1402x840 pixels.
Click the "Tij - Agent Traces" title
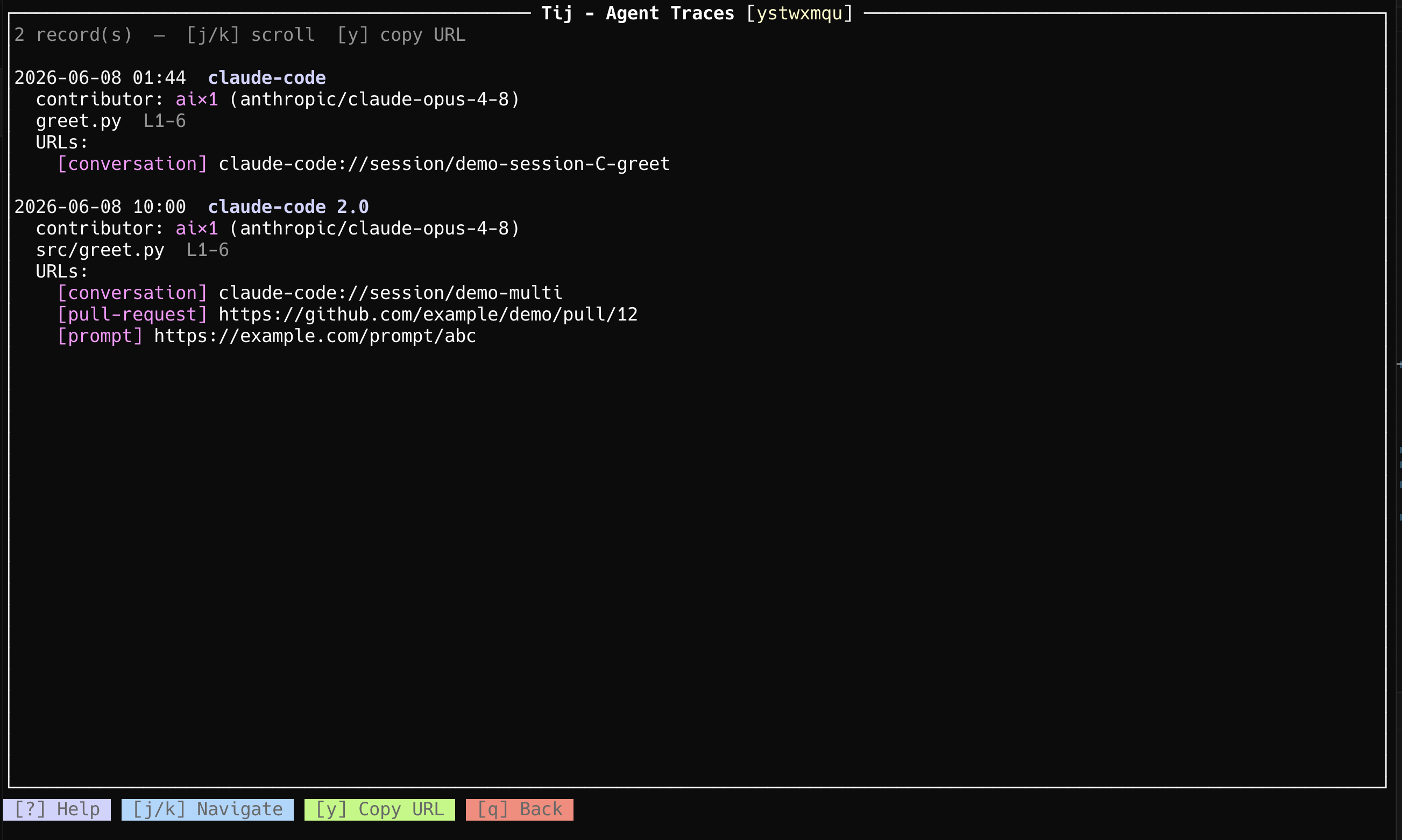click(x=638, y=13)
